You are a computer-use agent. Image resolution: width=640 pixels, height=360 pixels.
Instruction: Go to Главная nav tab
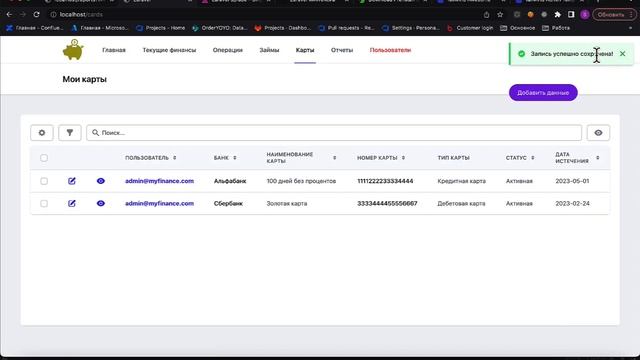(x=114, y=50)
